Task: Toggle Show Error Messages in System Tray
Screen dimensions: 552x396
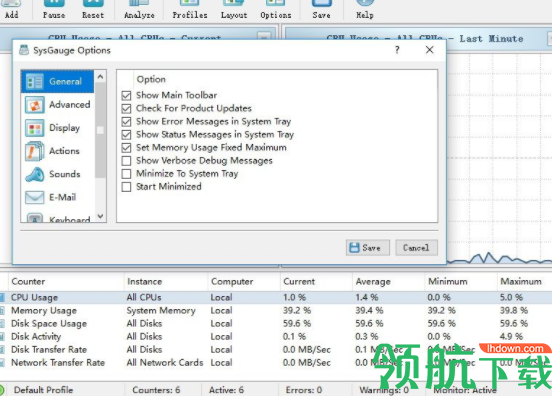Action: point(126,121)
